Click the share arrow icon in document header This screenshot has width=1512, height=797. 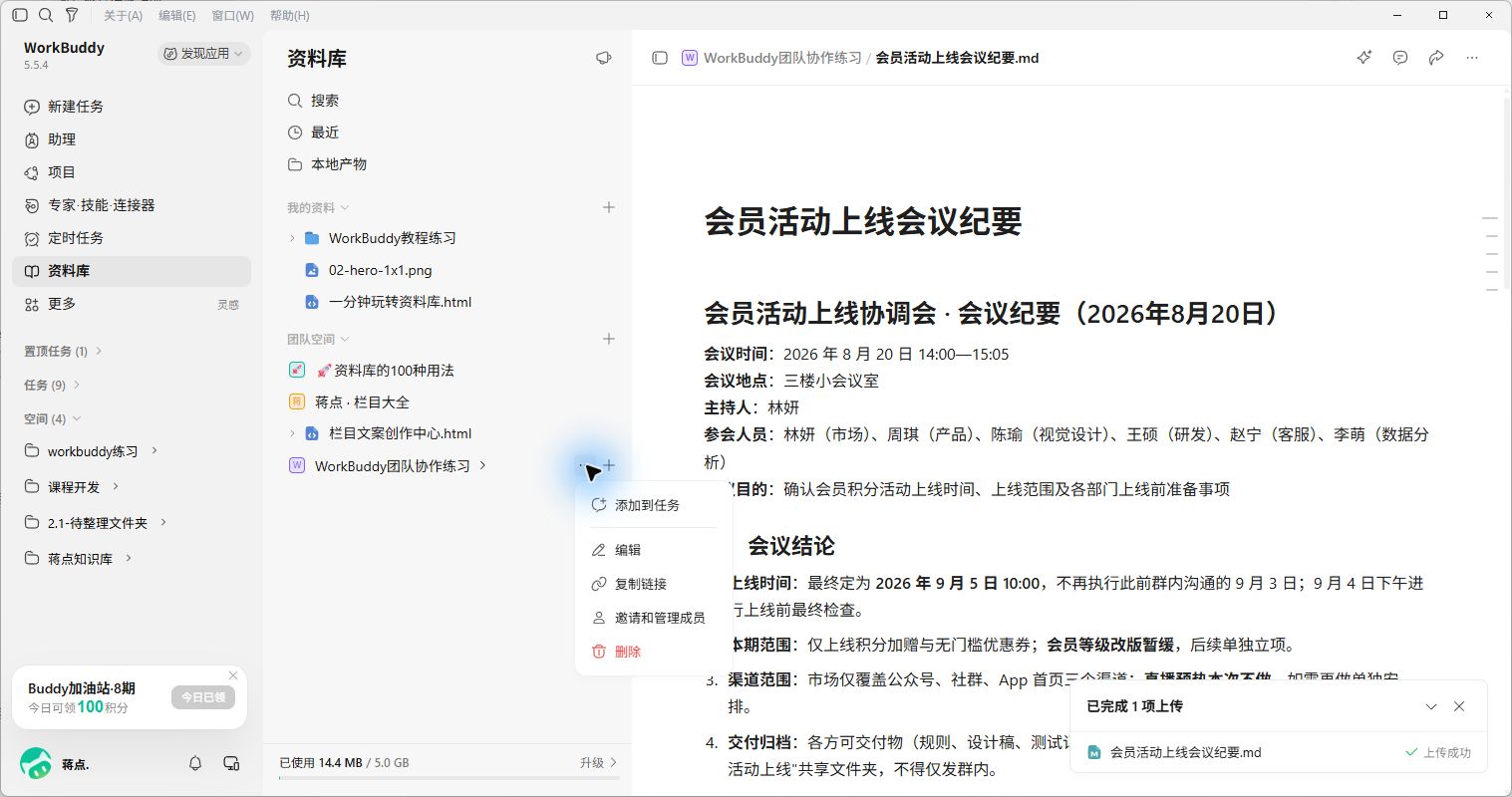(x=1436, y=58)
